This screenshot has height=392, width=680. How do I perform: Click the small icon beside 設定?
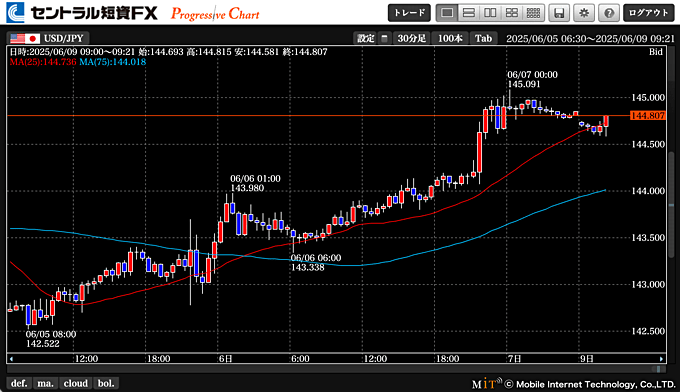(384, 39)
